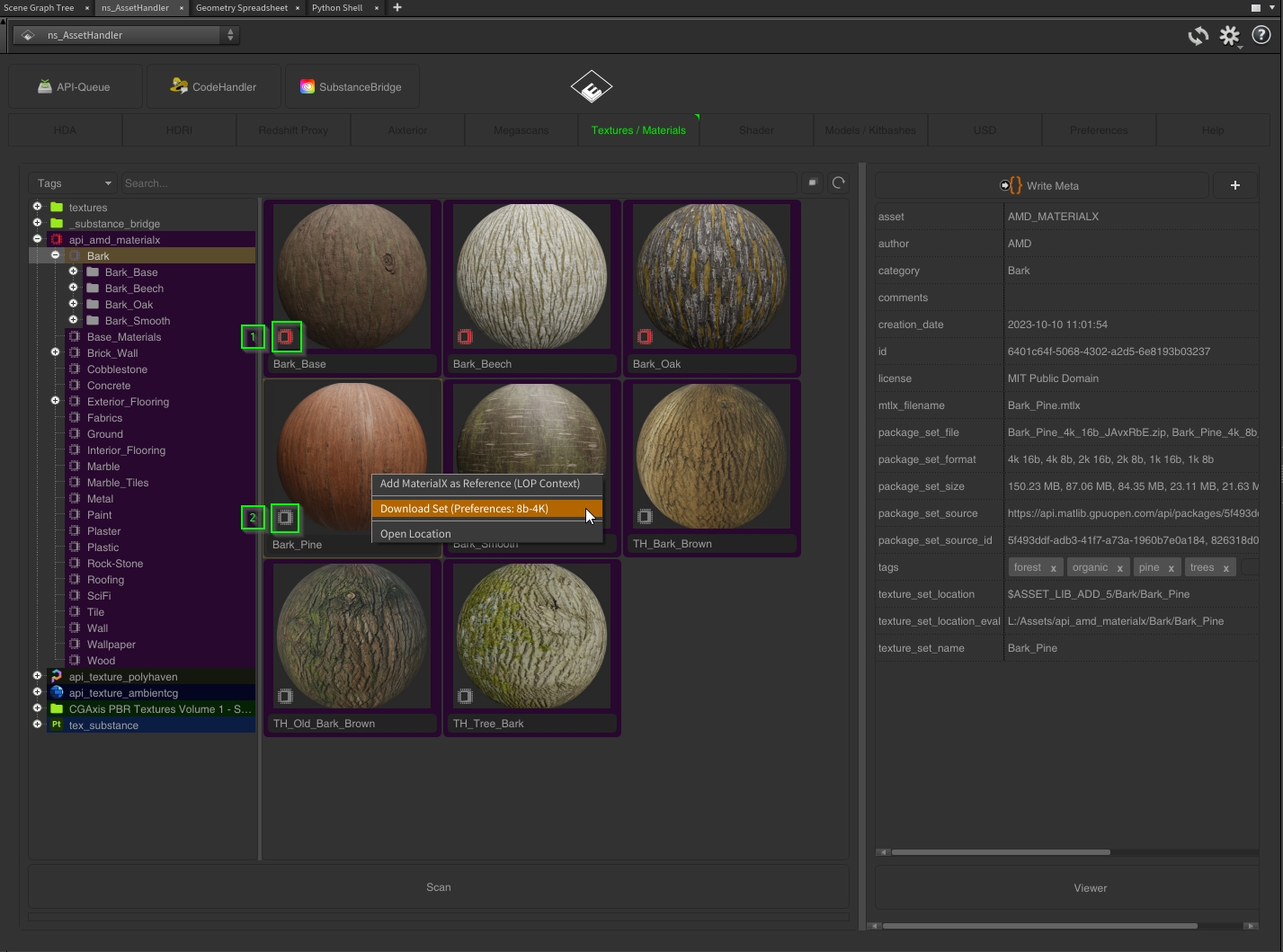This screenshot has width=1283, height=952.
Task: Click the plus button beside Write Meta
Action: (x=1234, y=185)
